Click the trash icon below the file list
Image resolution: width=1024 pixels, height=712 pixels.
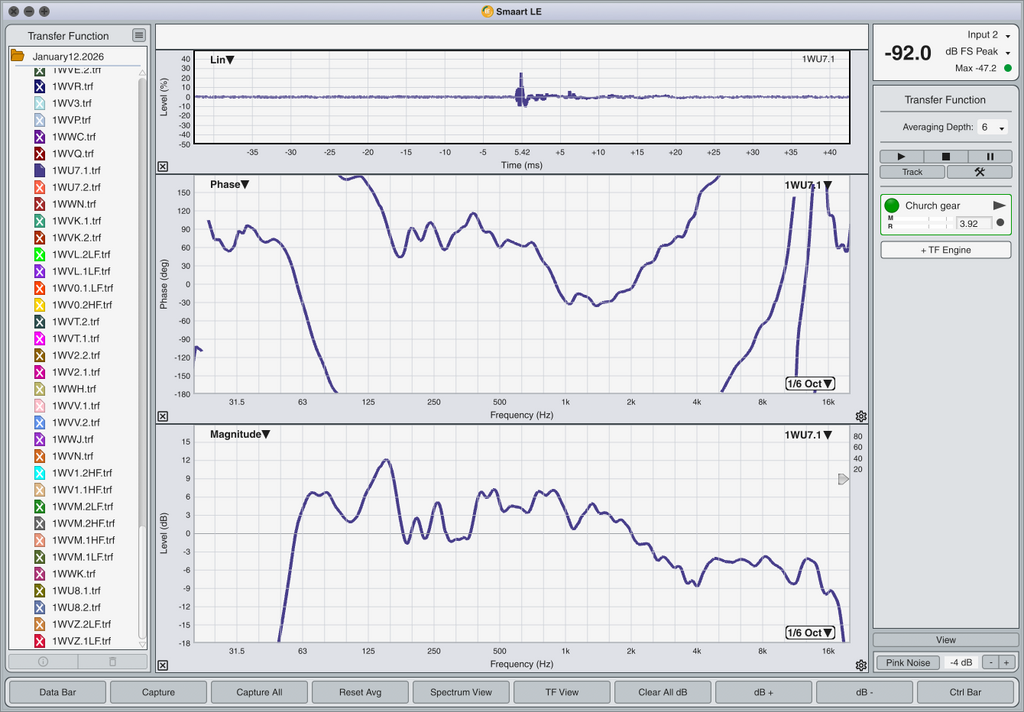[x=112, y=661]
